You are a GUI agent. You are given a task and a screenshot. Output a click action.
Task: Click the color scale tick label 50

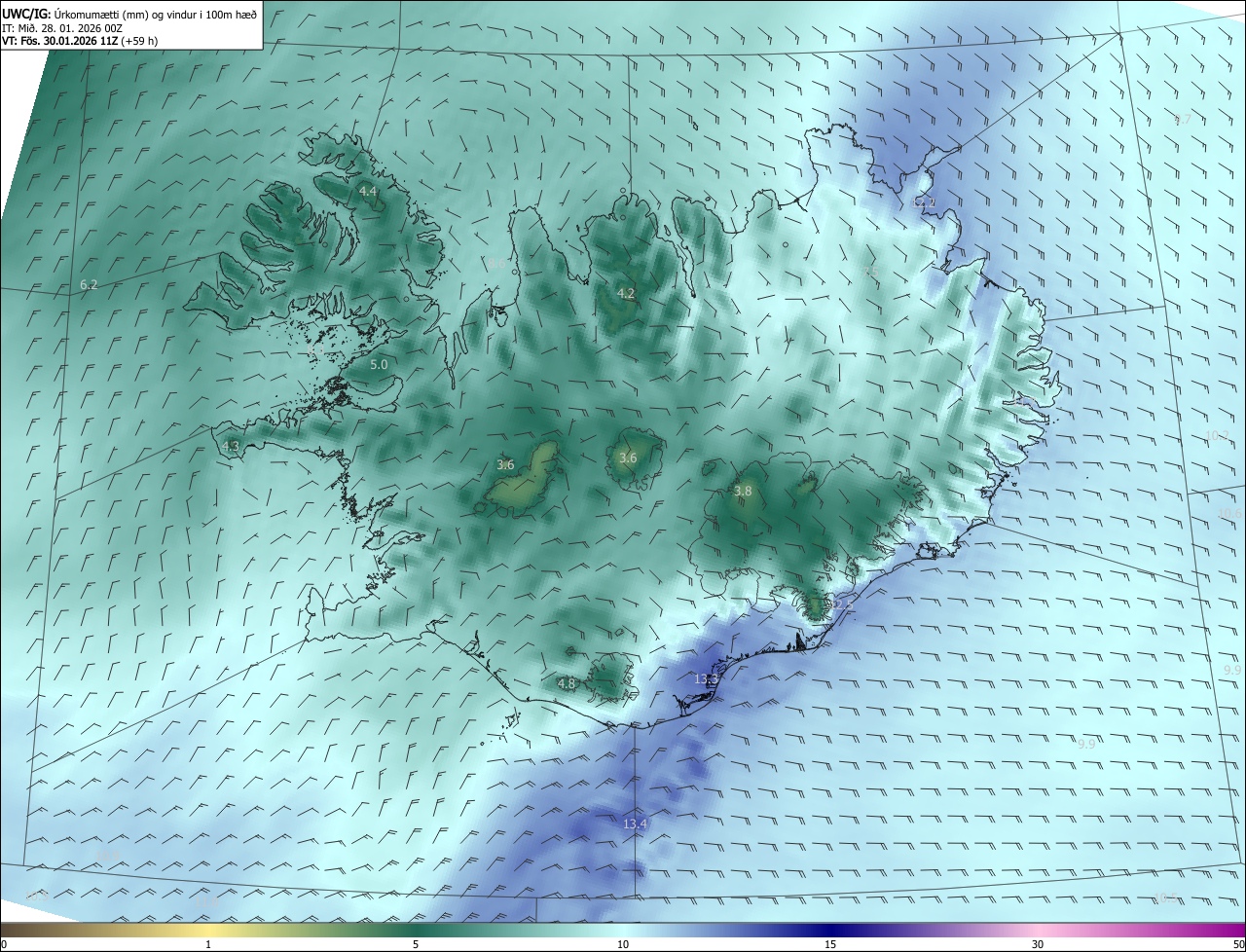1238,944
